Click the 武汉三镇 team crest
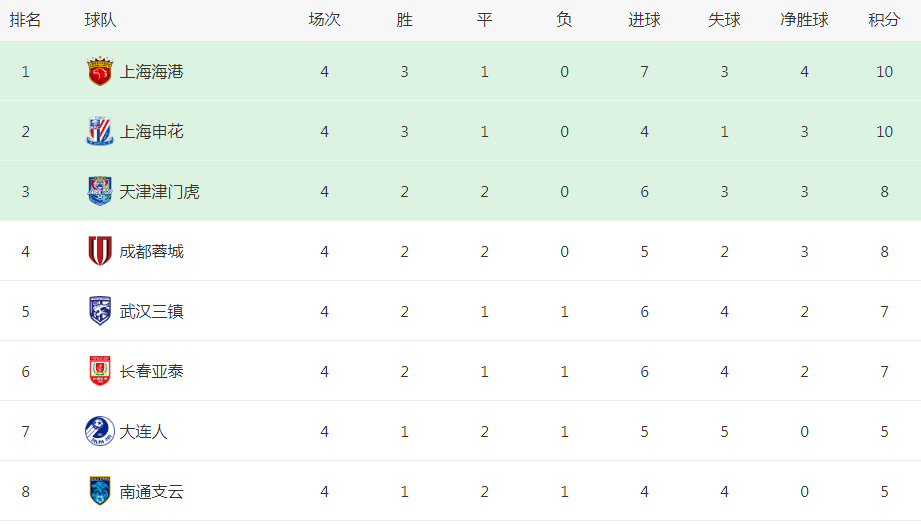Viewport: 921px width, 526px height. point(99,311)
